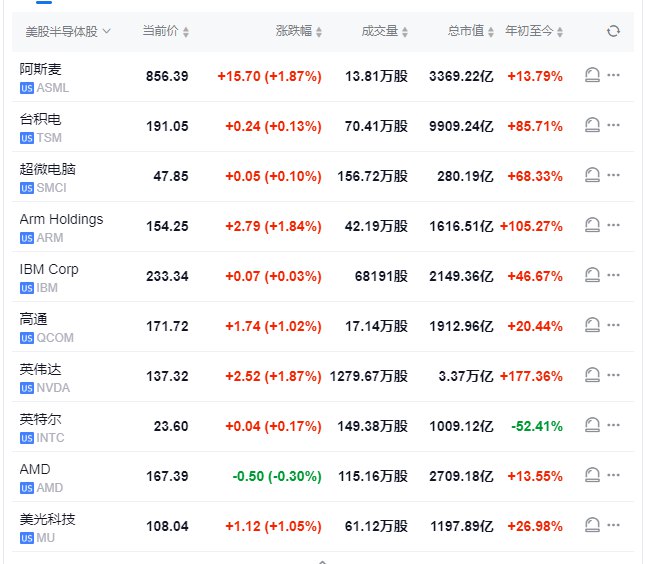Sort by 当前价 column

tap(166, 31)
